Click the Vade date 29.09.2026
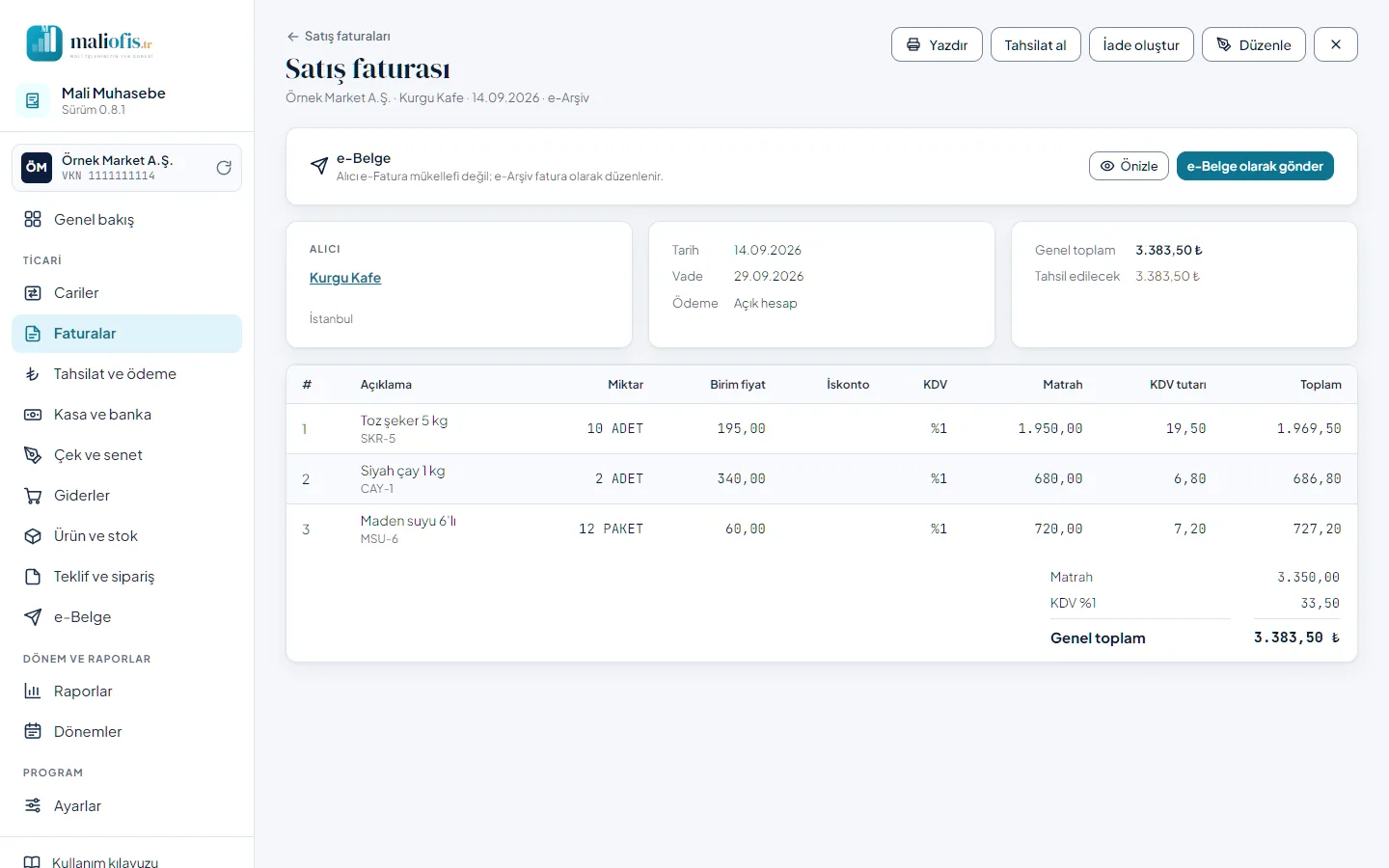Screen dimensions: 1389x868 pyautogui.click(x=769, y=276)
